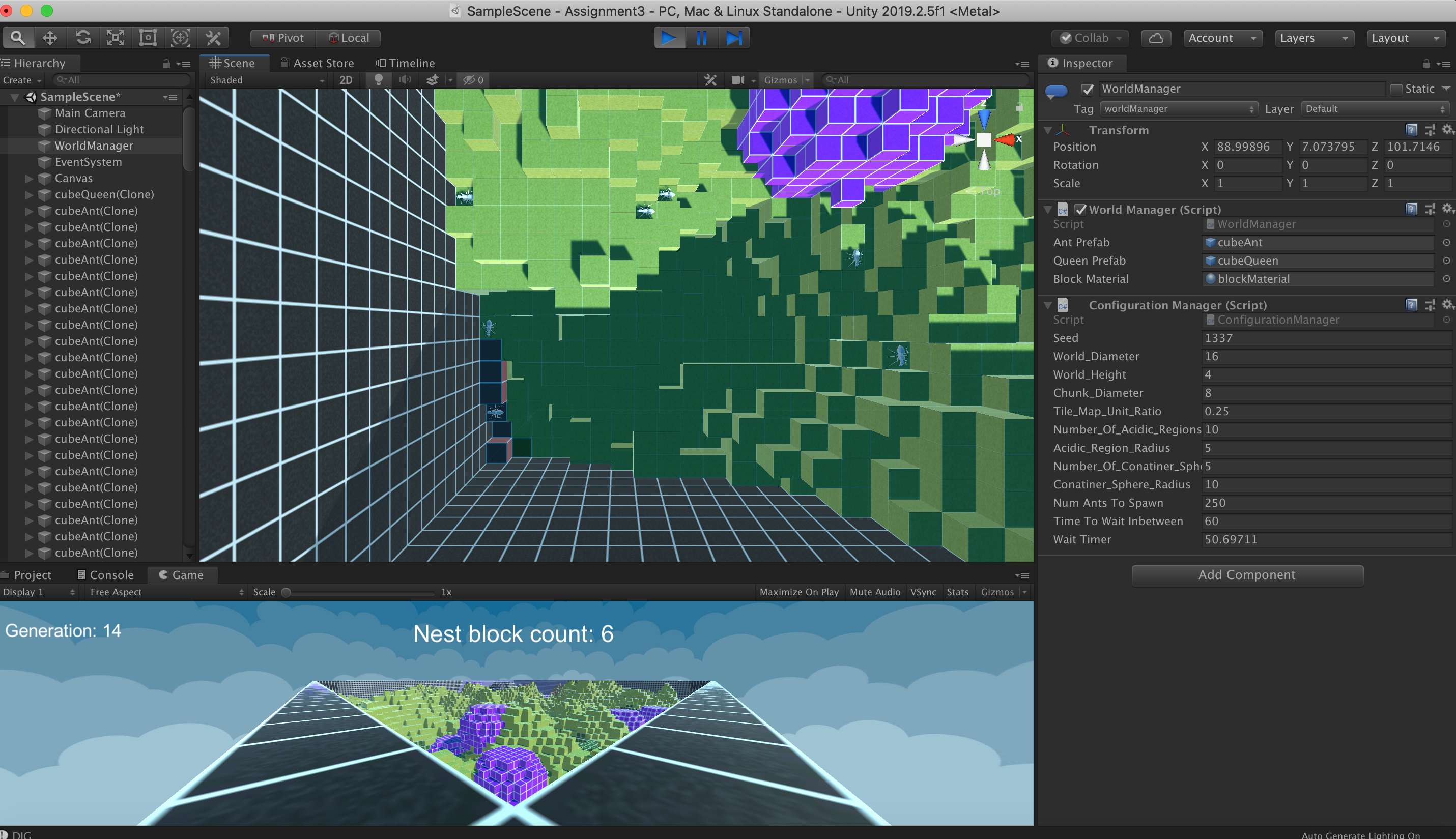Viewport: 1456px width, 839px height.
Task: Select the Rotate tool icon
Action: coord(82,38)
